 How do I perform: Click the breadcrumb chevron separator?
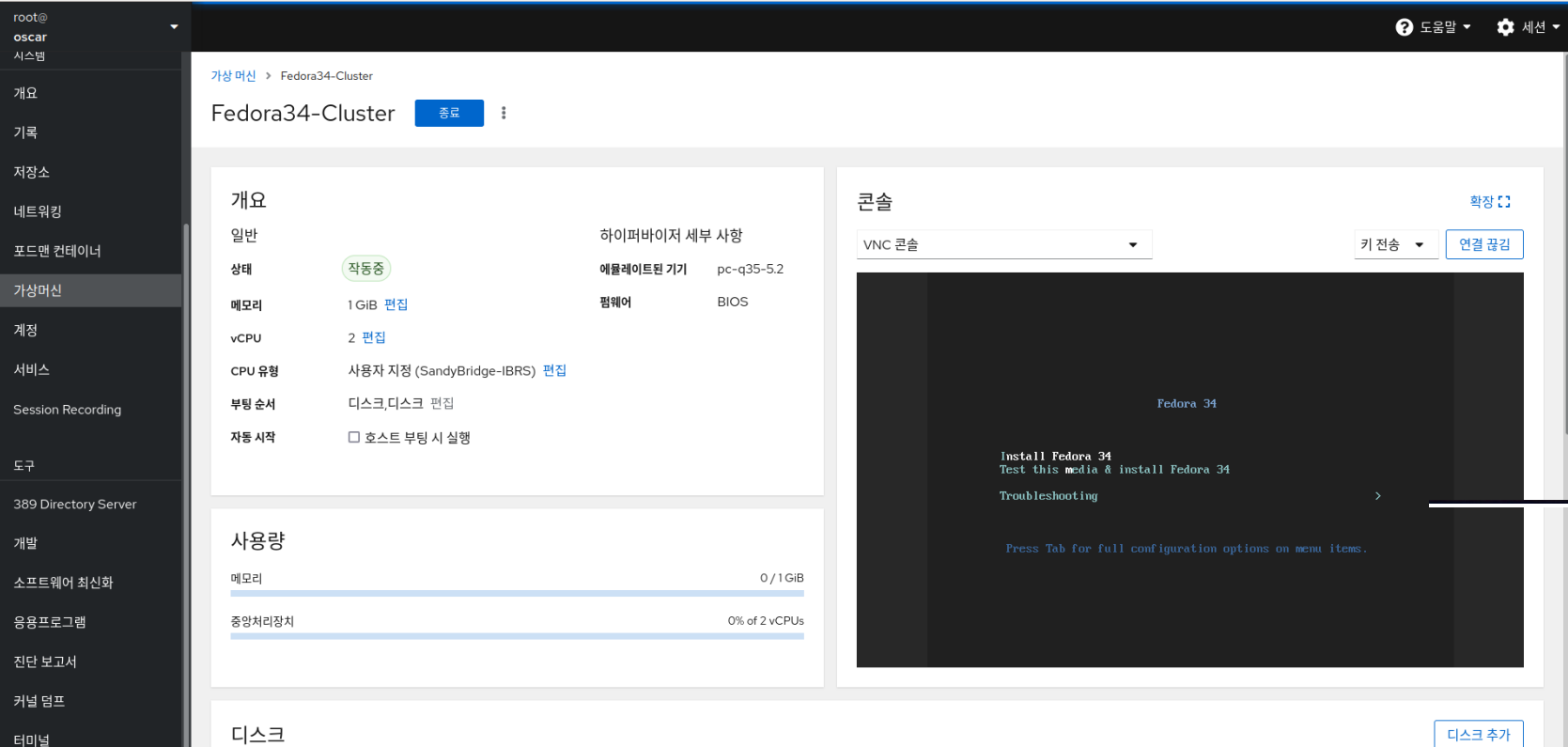pos(268,76)
